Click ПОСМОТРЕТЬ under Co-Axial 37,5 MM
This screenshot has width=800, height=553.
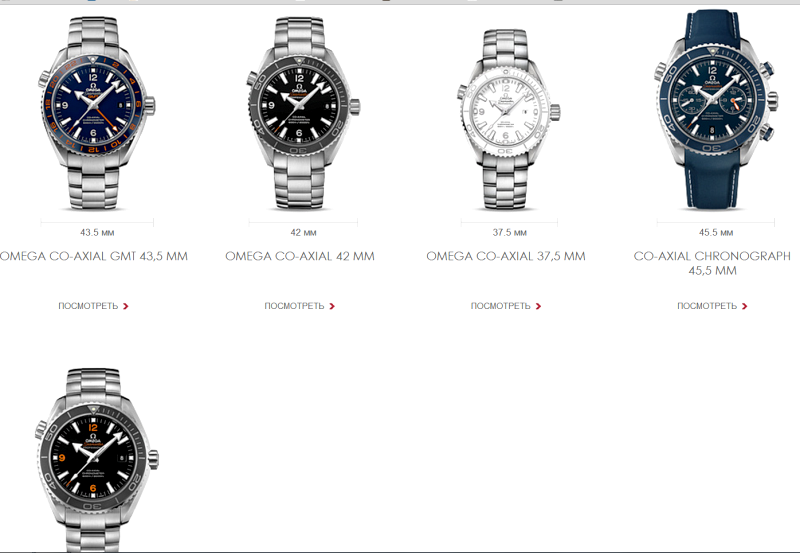point(501,306)
